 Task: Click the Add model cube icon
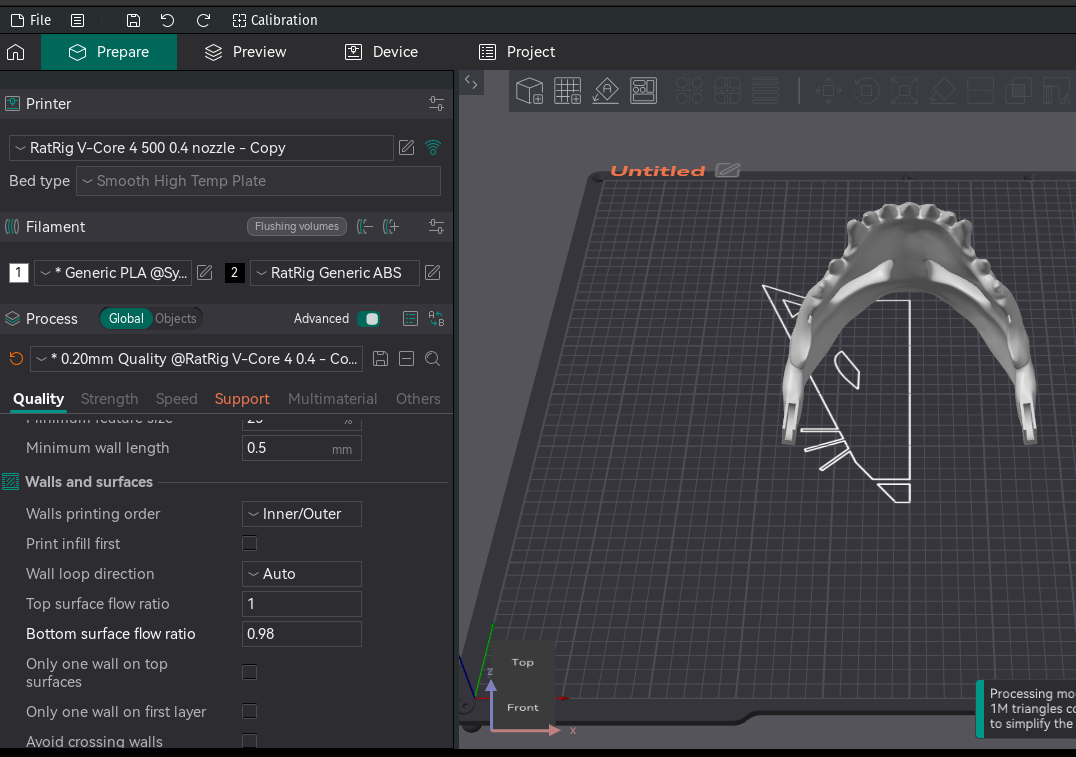pyautogui.click(x=530, y=91)
